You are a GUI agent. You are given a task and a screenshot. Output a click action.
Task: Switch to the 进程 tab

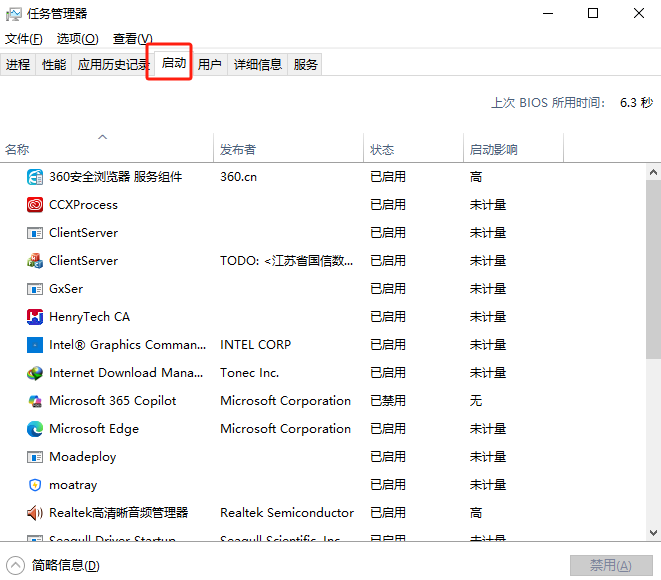pyautogui.click(x=18, y=64)
